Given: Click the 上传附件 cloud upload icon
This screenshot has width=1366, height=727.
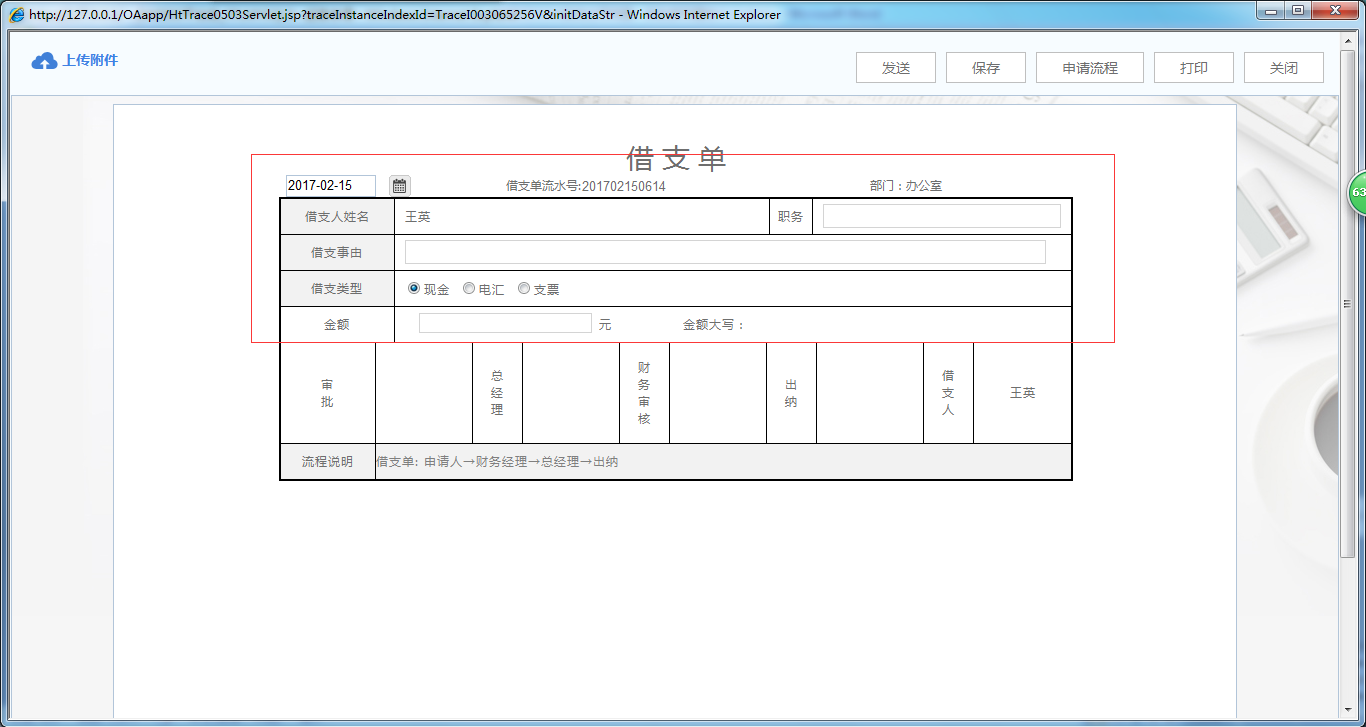Looking at the screenshot, I should point(42,60).
